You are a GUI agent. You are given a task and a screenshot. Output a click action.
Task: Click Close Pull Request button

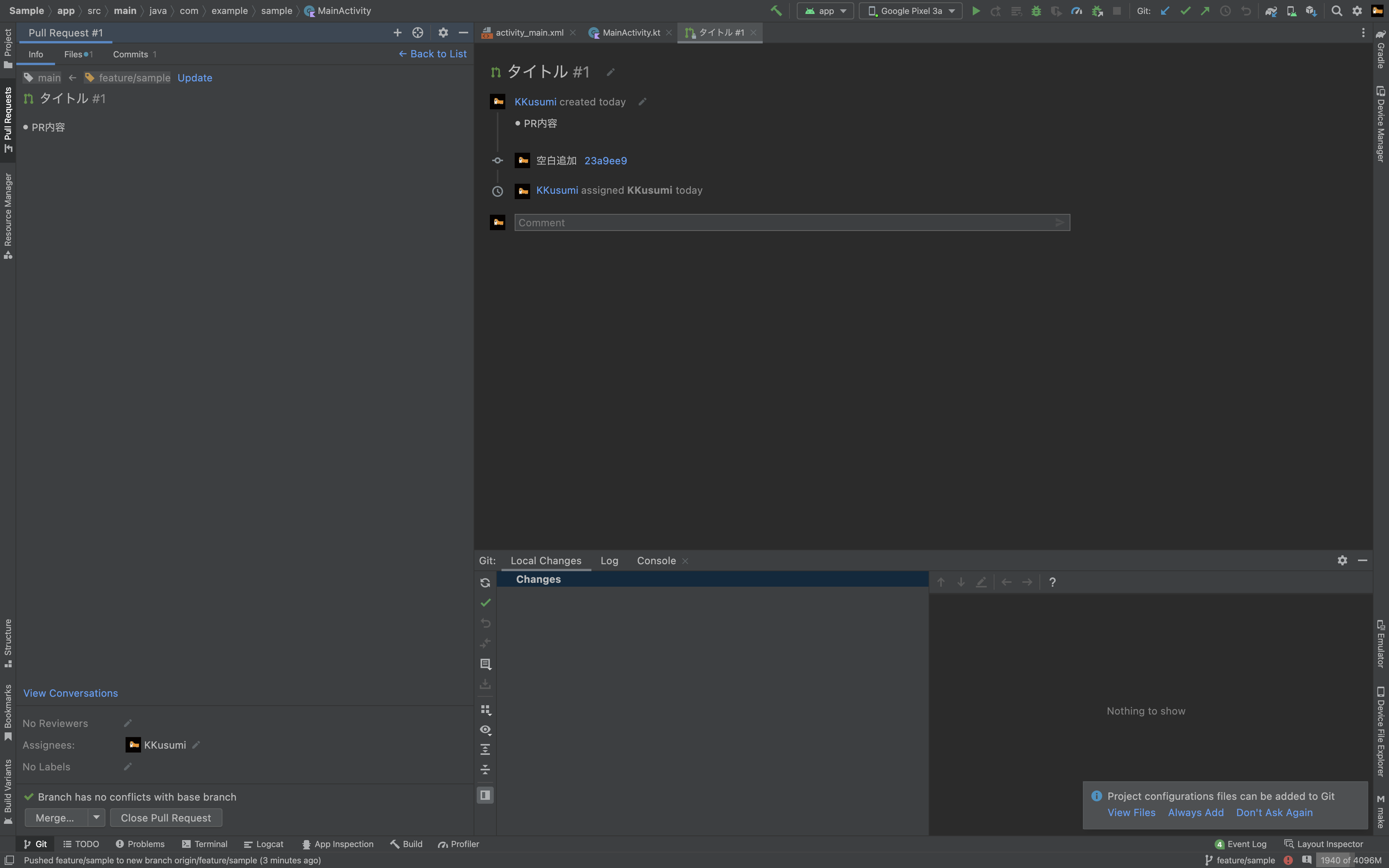coord(165,818)
